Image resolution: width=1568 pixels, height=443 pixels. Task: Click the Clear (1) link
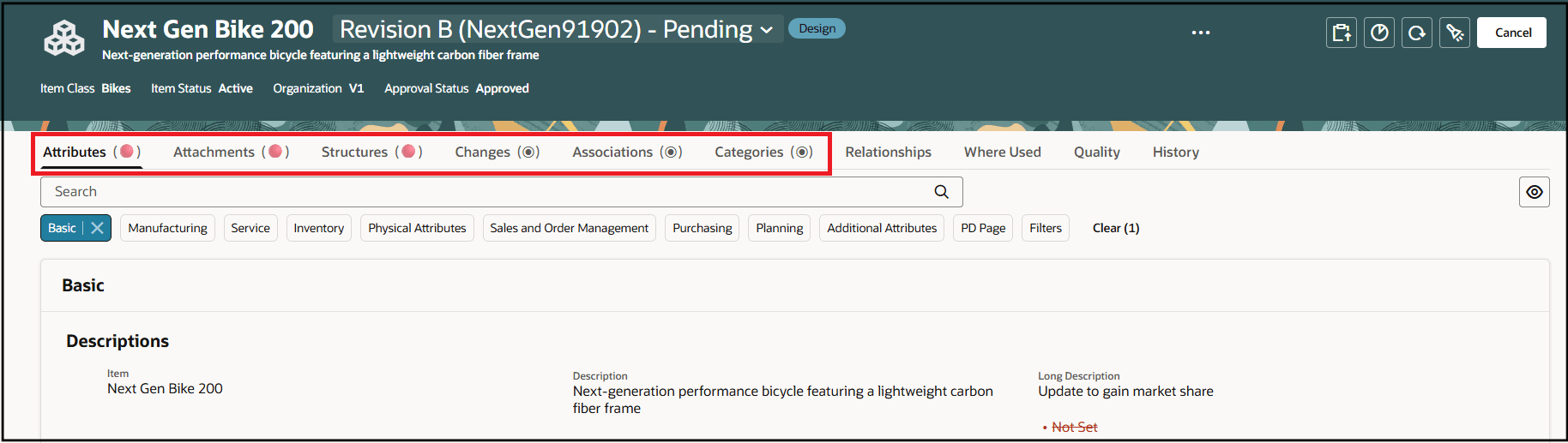point(1115,228)
